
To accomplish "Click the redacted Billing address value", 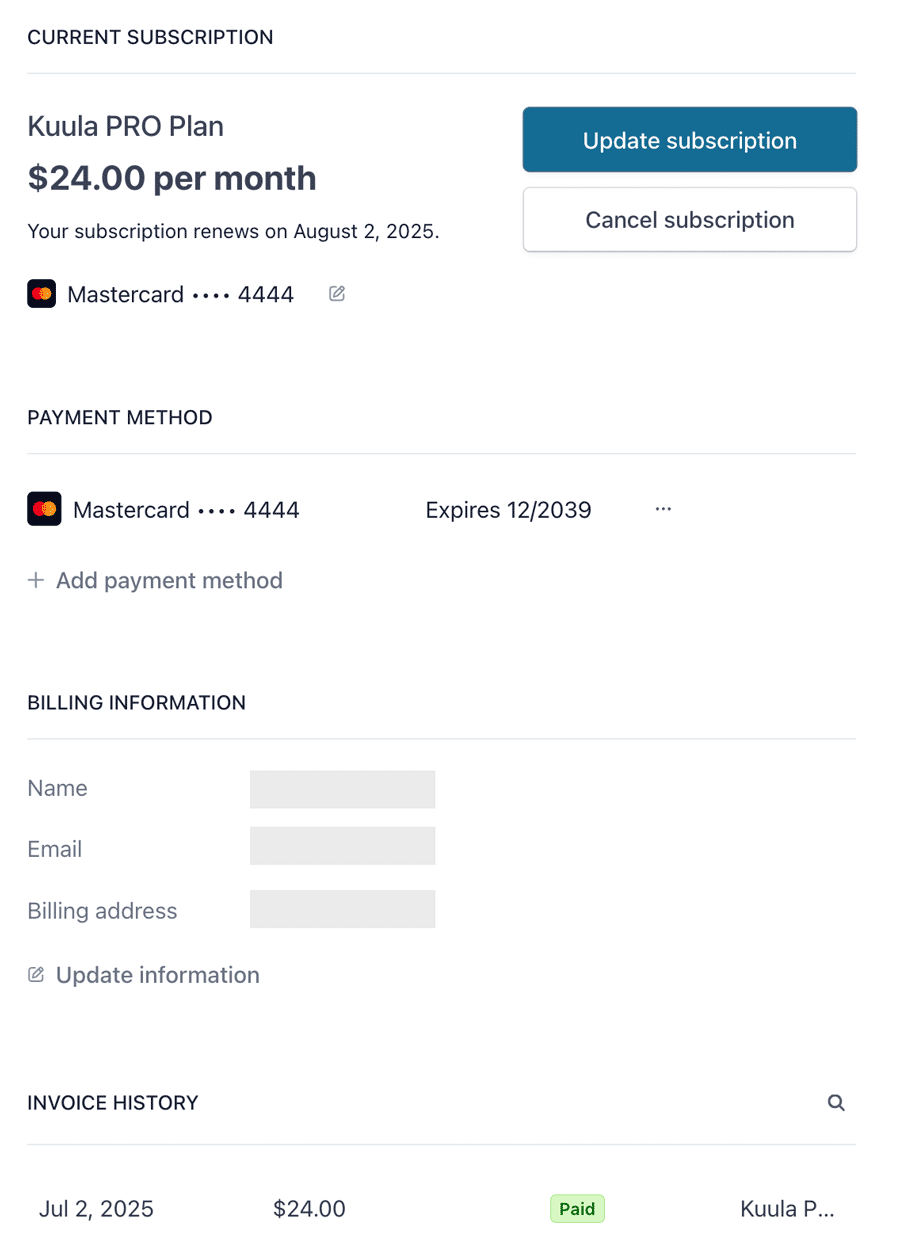I will pyautogui.click(x=342, y=909).
